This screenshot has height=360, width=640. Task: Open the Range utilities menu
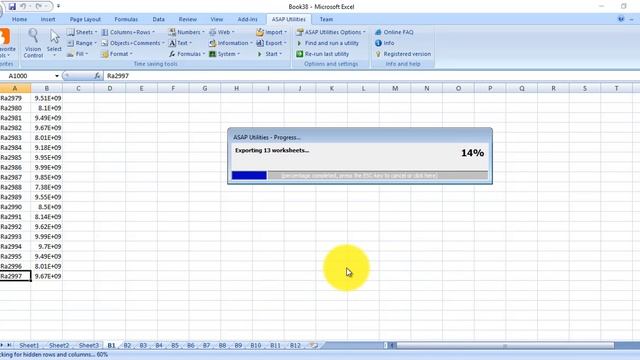point(82,43)
